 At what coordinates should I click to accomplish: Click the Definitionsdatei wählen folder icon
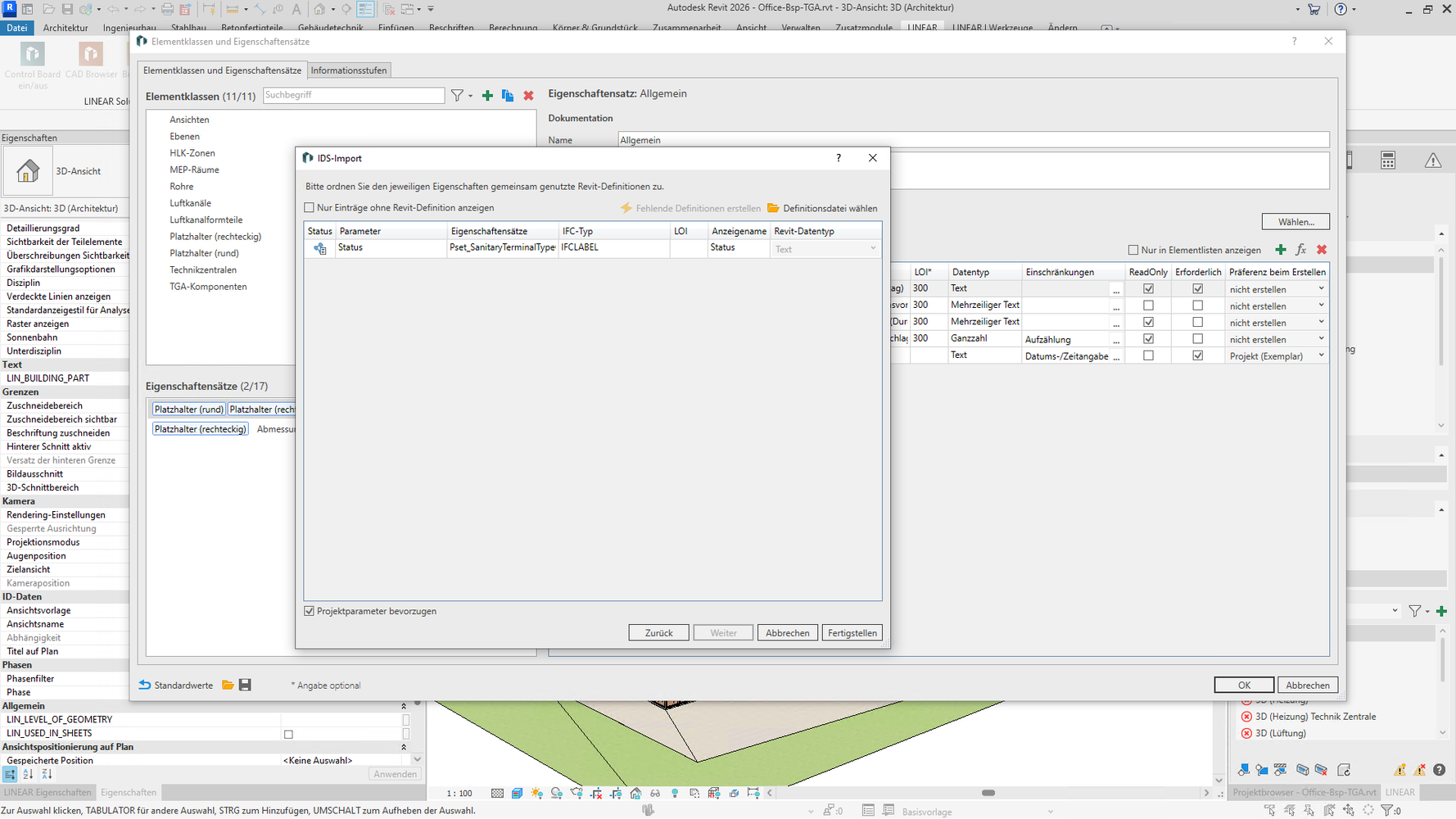click(x=773, y=208)
